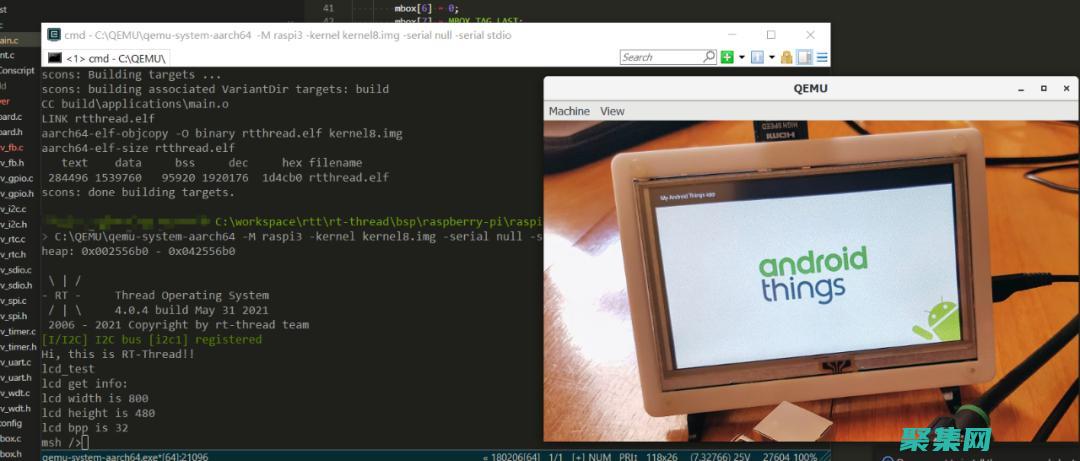Click the active console list icon

[x=757, y=58]
